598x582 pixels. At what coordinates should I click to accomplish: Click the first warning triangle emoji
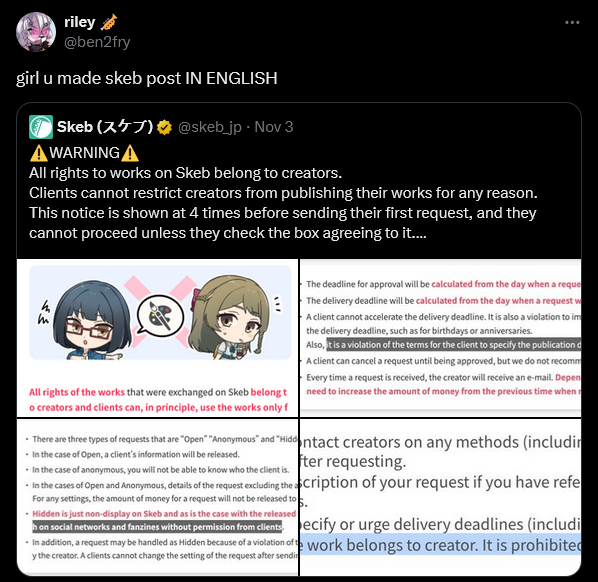coord(39,153)
